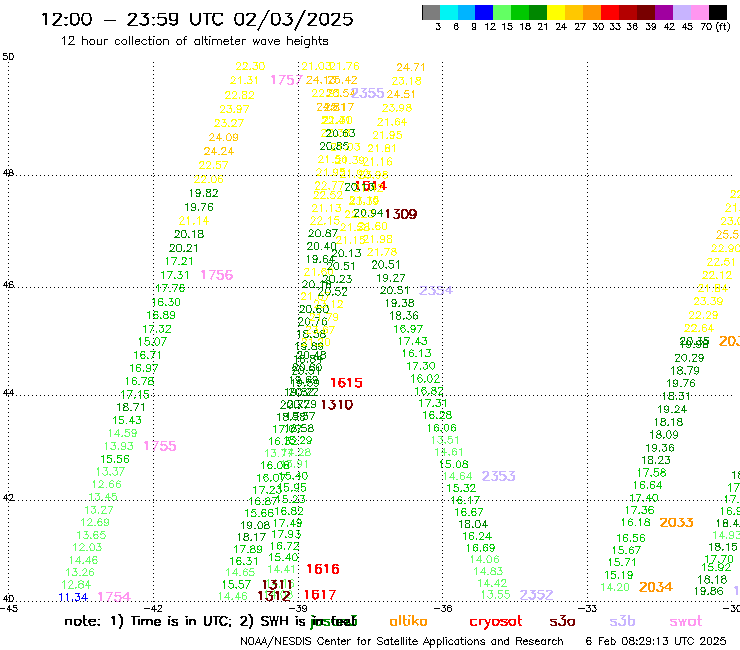Select the bright red legend swatch
The height and width of the screenshot is (650, 740).
coord(609,12)
